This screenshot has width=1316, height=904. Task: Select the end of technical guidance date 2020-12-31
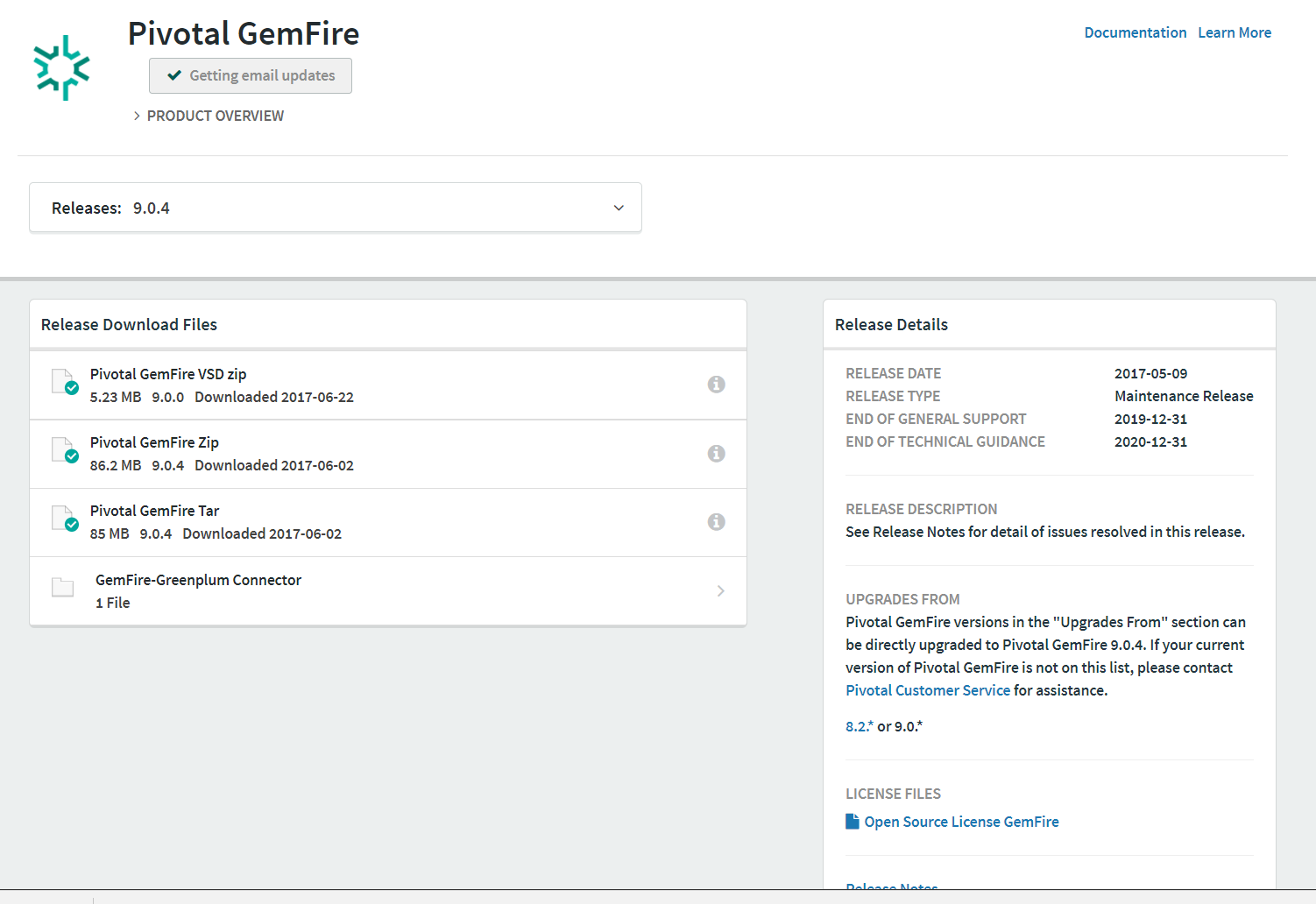click(1150, 441)
